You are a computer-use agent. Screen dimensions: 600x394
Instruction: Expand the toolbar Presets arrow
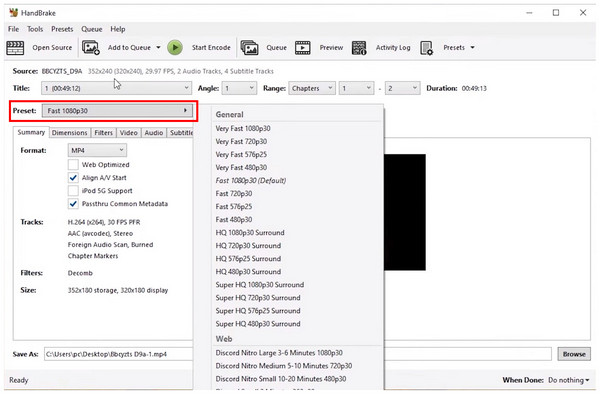(473, 48)
